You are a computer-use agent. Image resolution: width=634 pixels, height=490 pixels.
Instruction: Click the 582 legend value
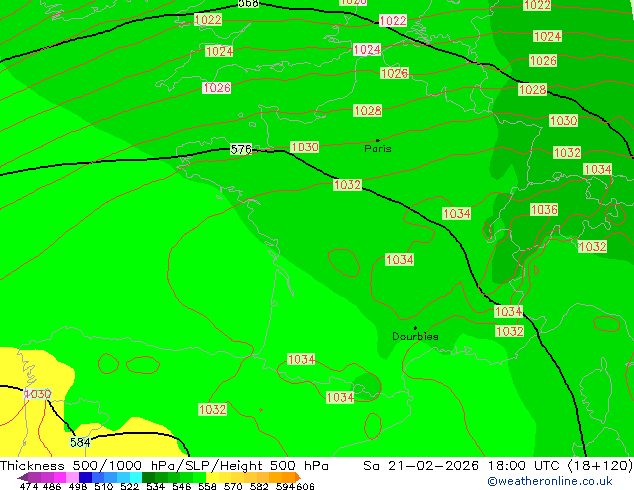pyautogui.click(x=259, y=486)
